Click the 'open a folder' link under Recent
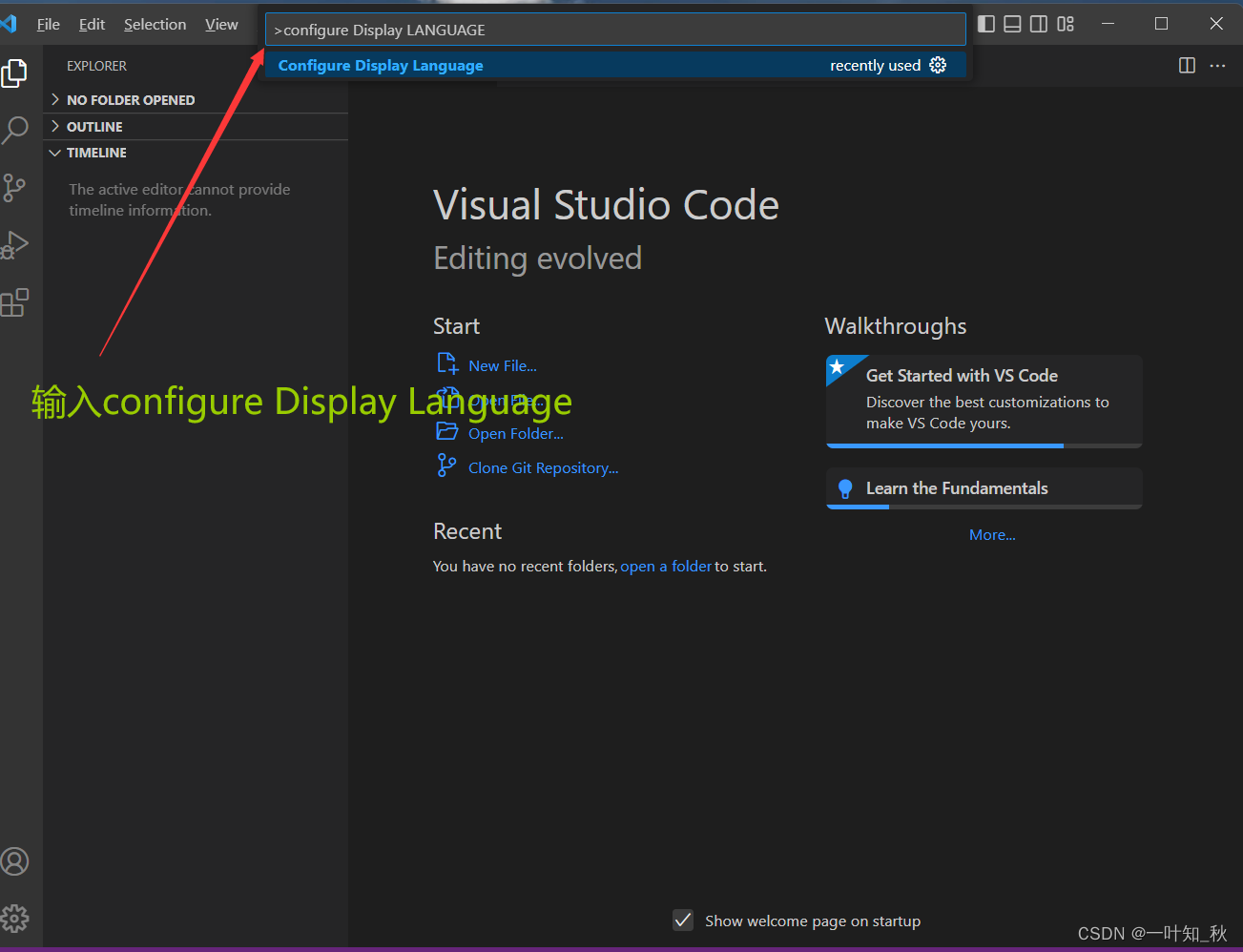This screenshot has width=1243, height=952. click(666, 566)
